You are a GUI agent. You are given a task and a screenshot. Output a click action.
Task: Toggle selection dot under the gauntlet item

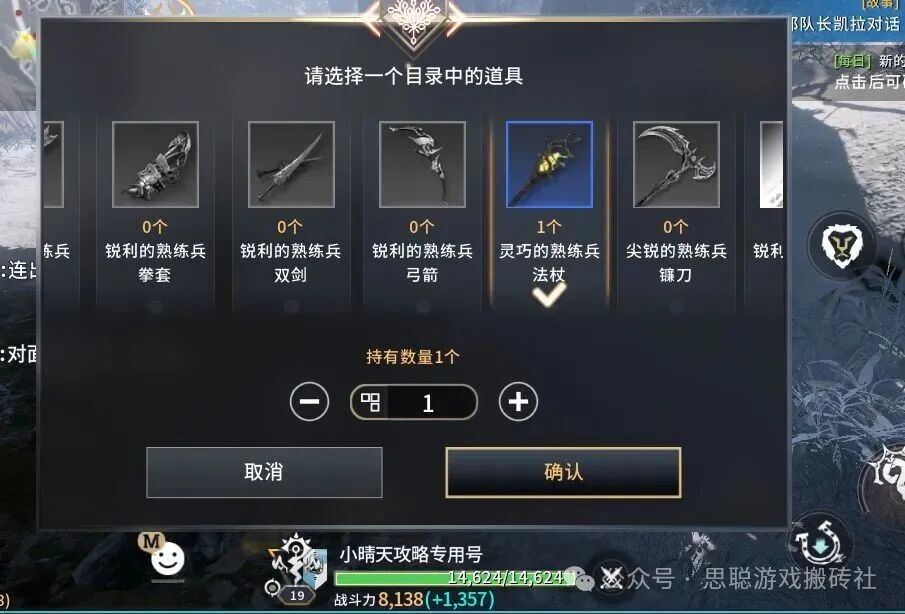(155, 307)
